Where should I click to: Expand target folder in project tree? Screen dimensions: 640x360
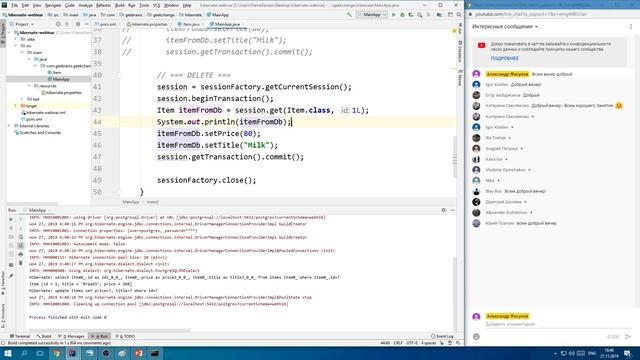coord(16,106)
